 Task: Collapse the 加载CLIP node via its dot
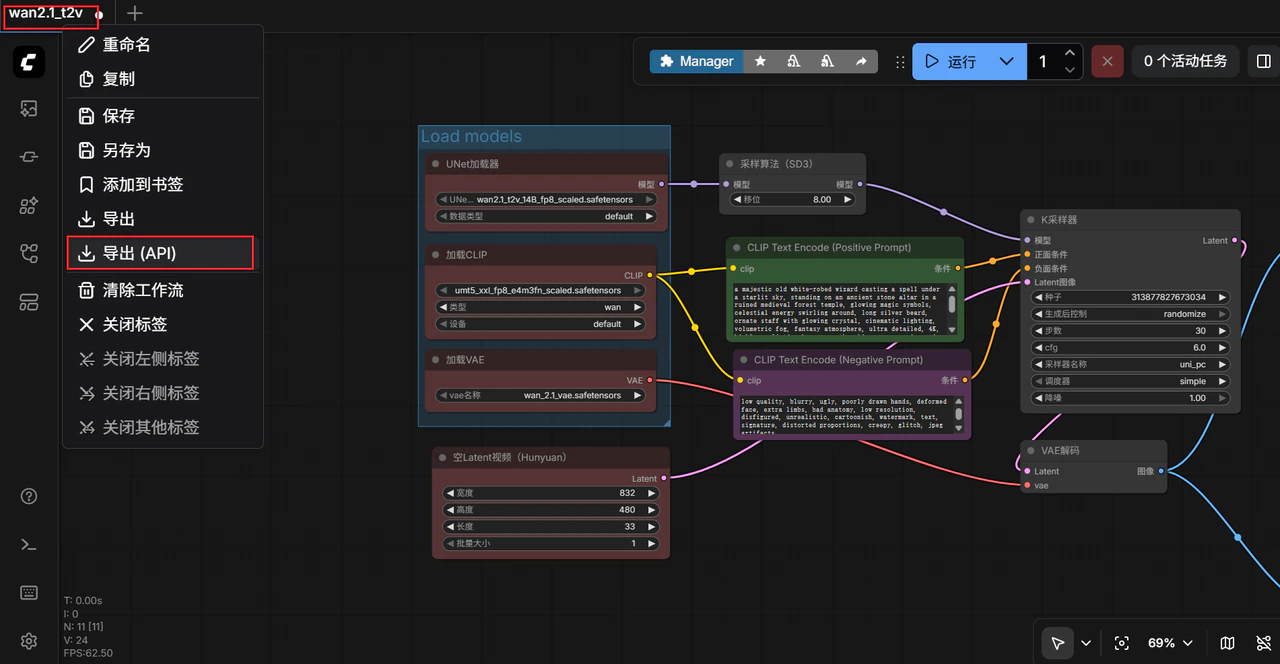[x=436, y=255]
